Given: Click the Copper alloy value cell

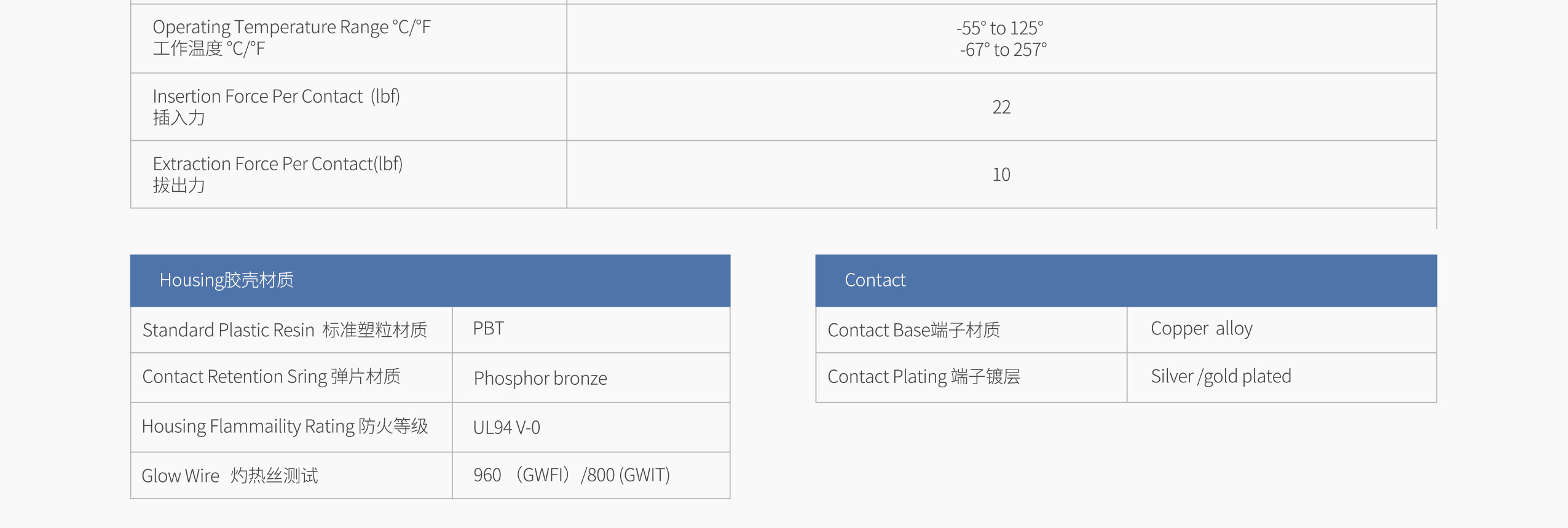Looking at the screenshot, I should click(1282, 329).
